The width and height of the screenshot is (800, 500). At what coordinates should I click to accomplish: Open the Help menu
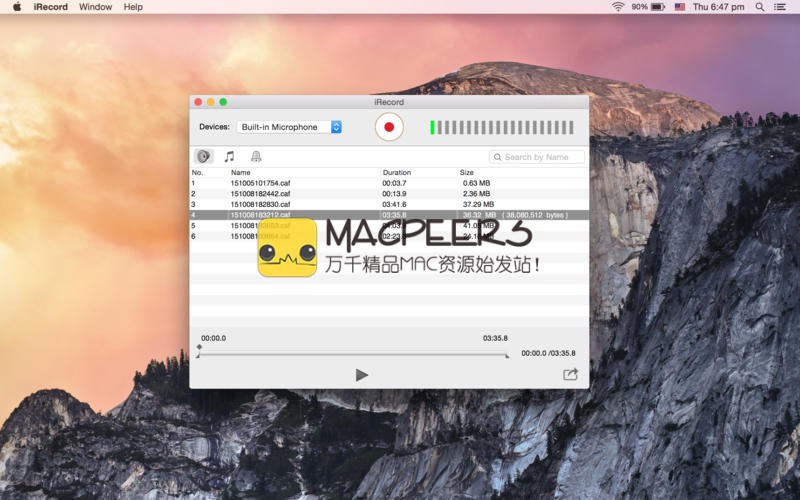point(133,7)
